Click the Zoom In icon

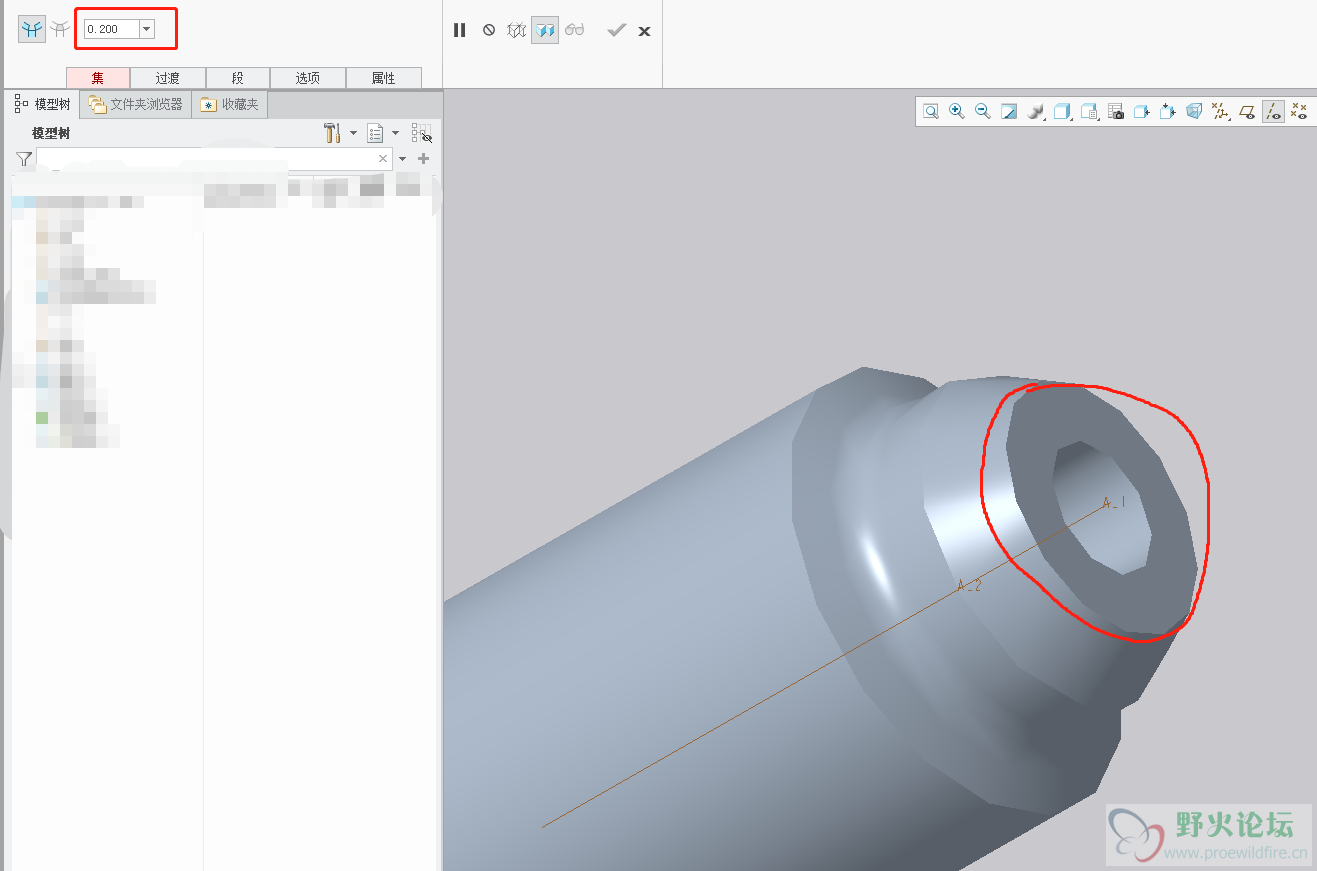tap(957, 112)
